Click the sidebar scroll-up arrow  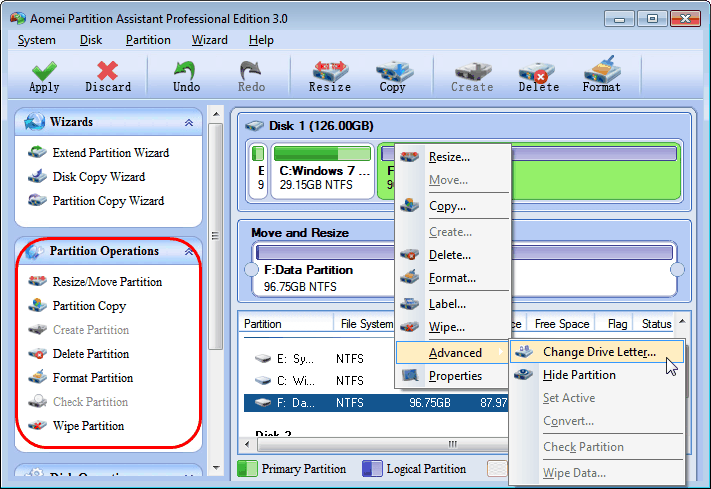click(216, 114)
